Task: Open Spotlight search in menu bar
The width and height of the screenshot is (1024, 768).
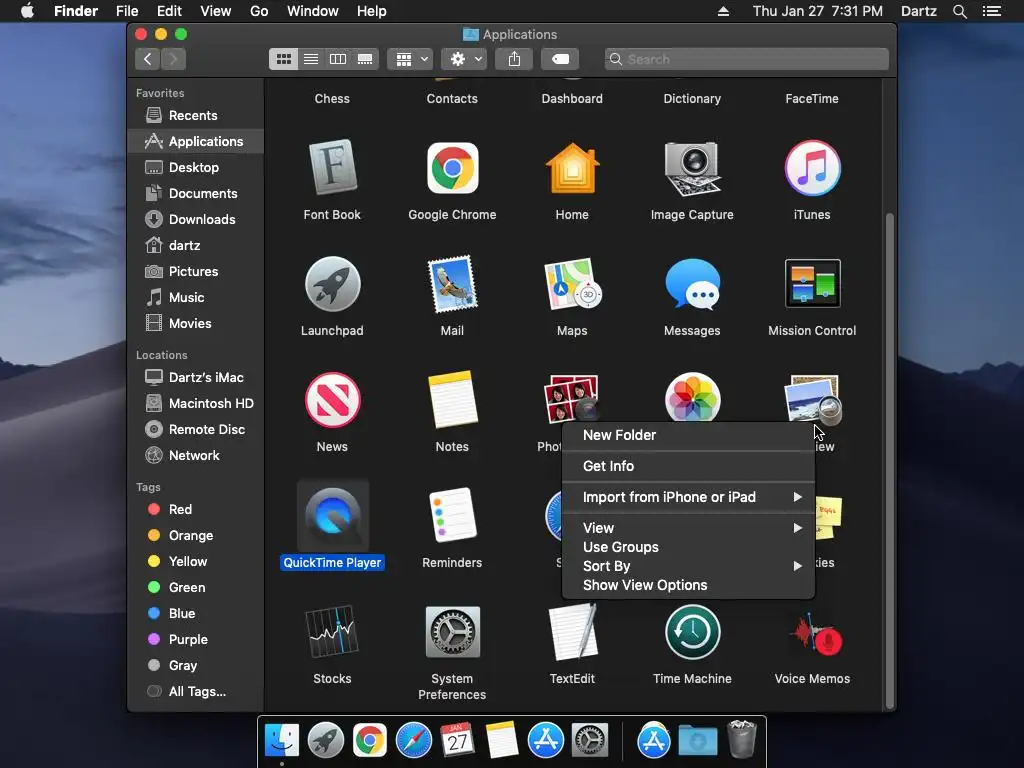Action: 959,11
